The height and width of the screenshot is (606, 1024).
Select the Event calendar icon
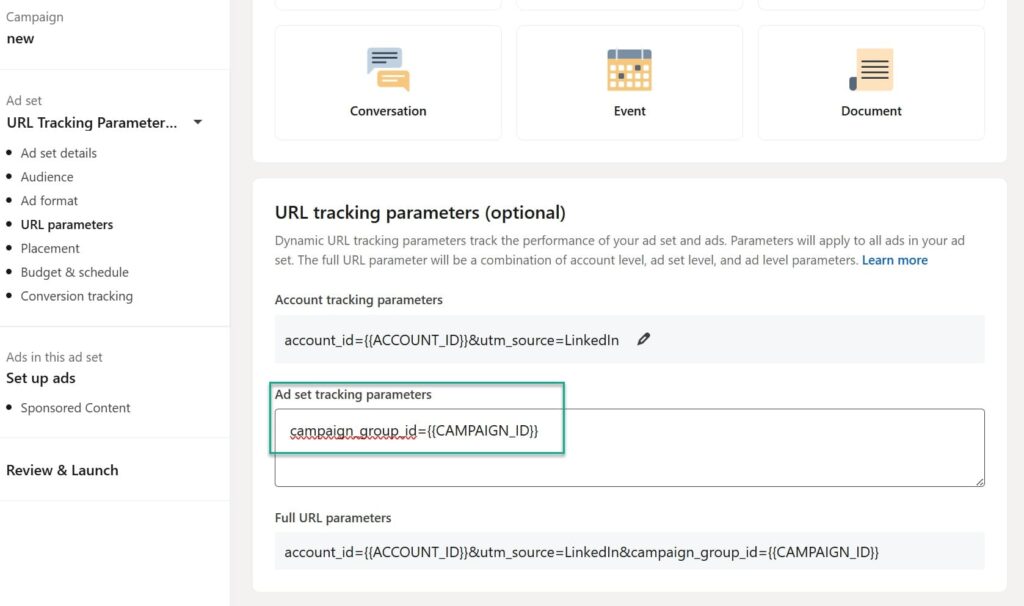point(629,69)
